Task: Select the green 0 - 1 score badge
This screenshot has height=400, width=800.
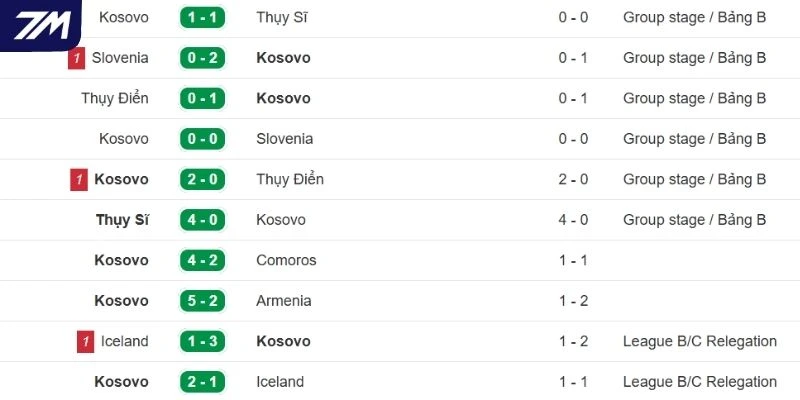Action: pos(205,99)
